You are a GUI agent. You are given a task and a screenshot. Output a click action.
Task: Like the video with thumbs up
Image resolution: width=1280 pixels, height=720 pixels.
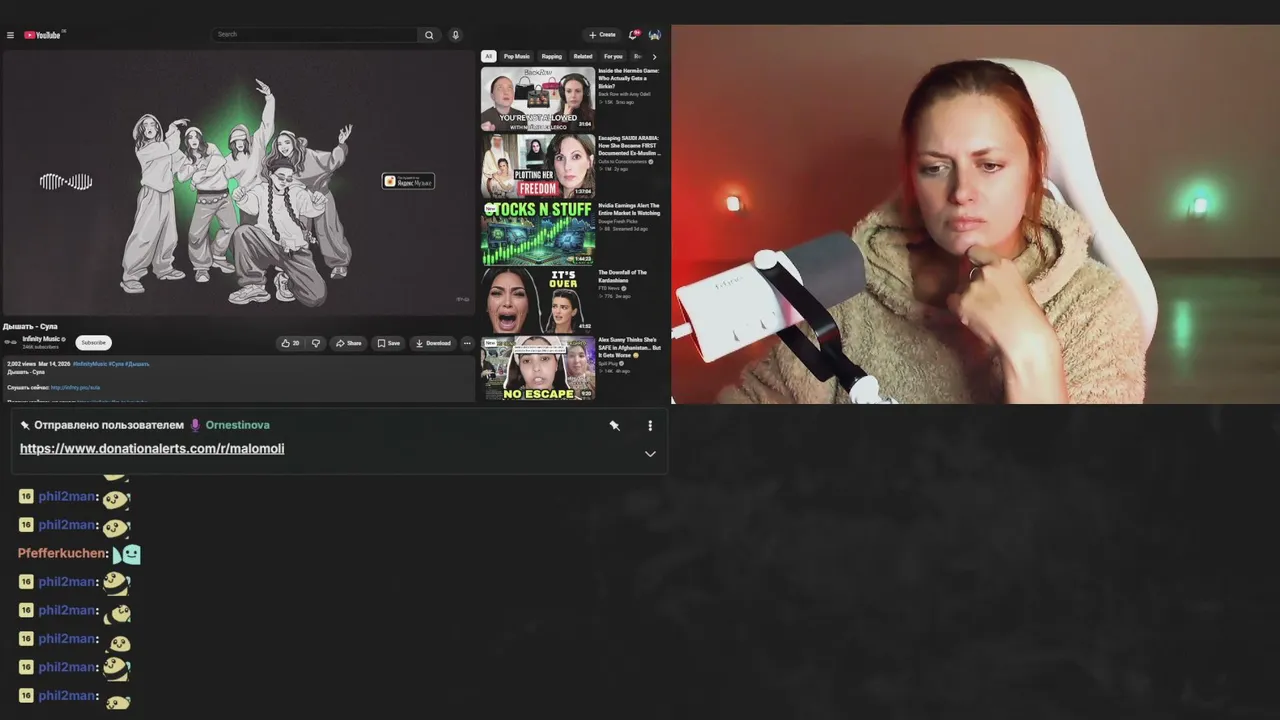[x=290, y=343]
